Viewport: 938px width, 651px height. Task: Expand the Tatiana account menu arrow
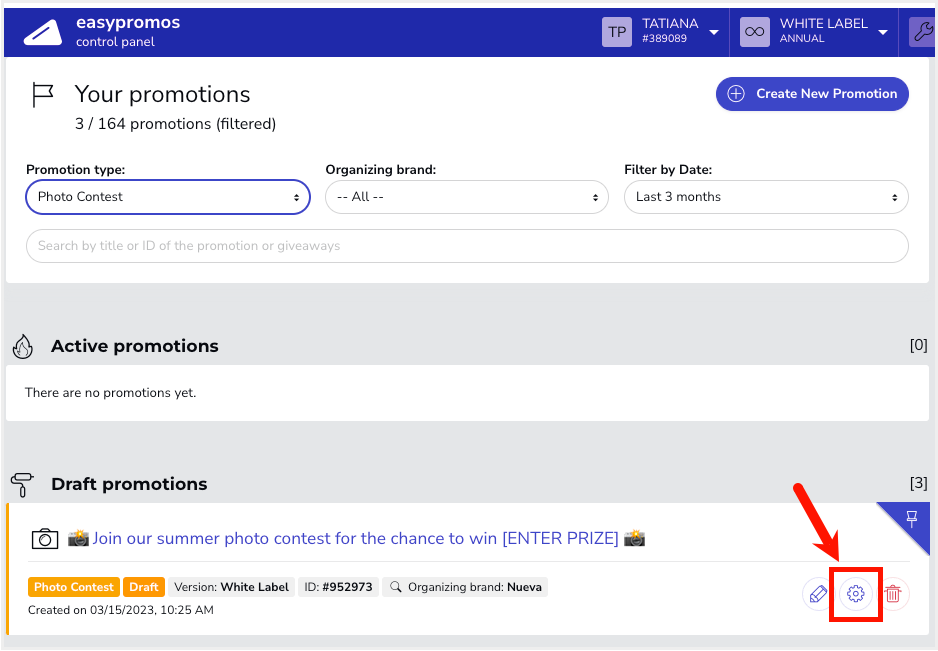[714, 32]
